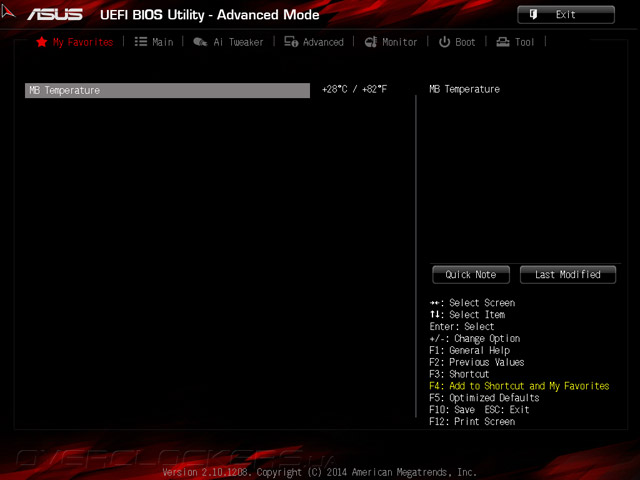Click the F4 Add to Shortcut hint
The width and height of the screenshot is (640, 480).
click(519, 386)
